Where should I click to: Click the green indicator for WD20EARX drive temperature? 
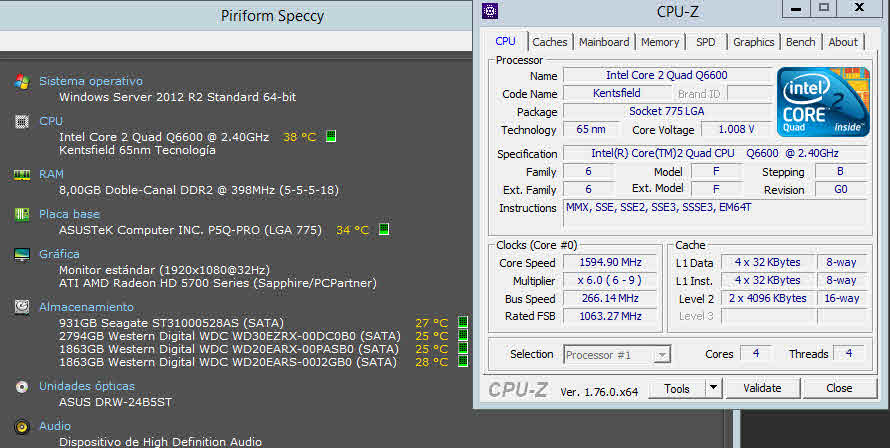pyautogui.click(x=463, y=348)
